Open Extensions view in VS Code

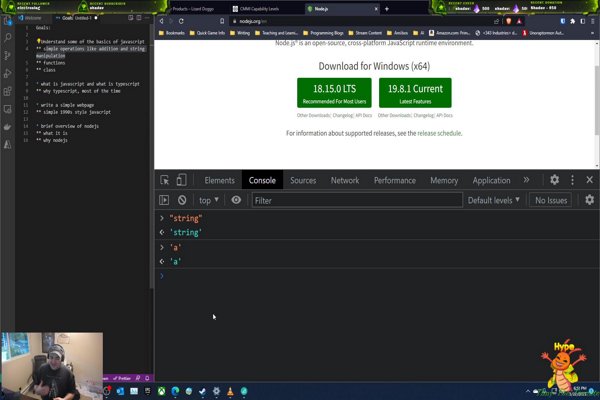[7, 91]
